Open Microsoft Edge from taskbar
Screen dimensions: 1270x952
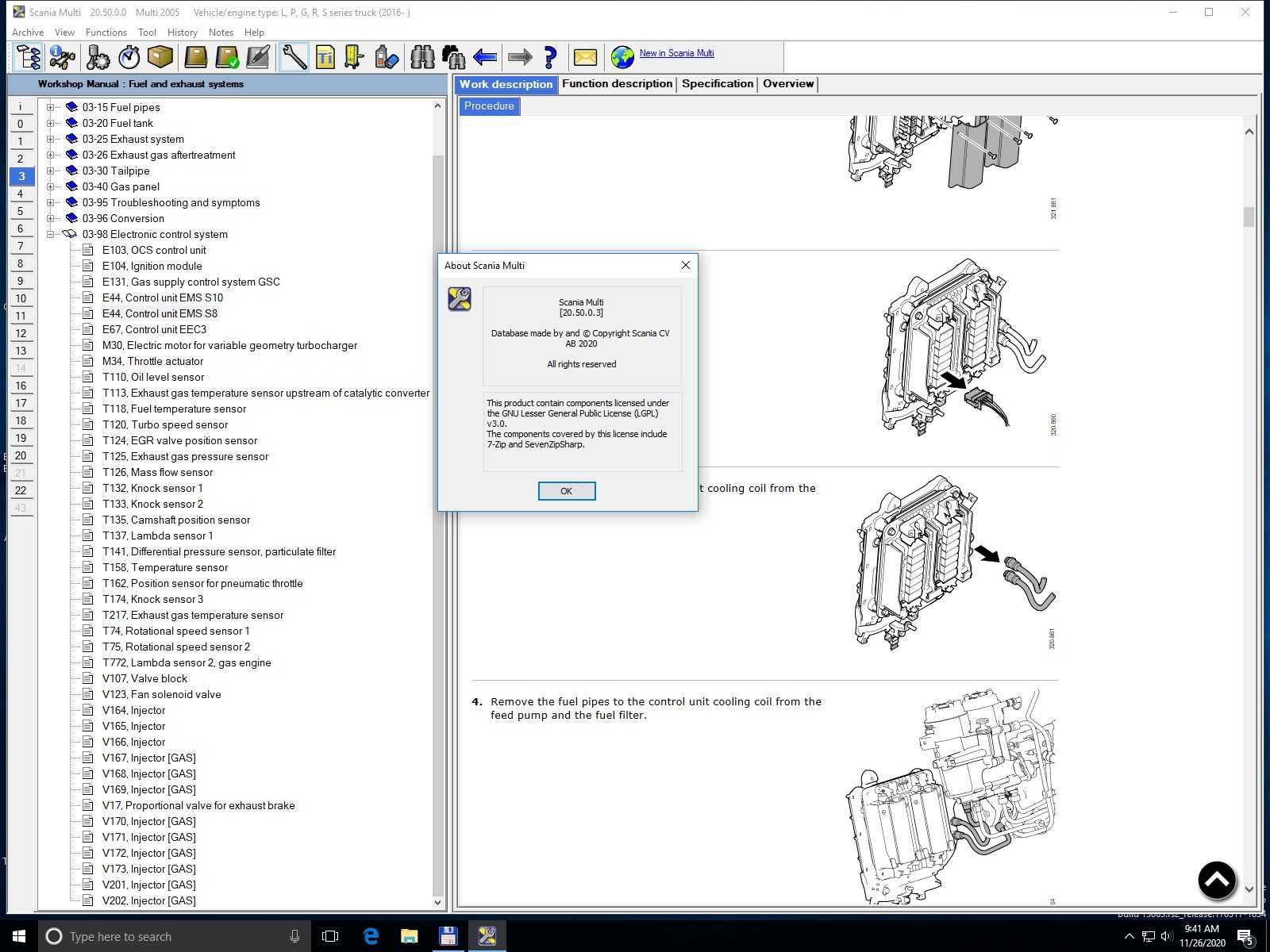click(371, 936)
